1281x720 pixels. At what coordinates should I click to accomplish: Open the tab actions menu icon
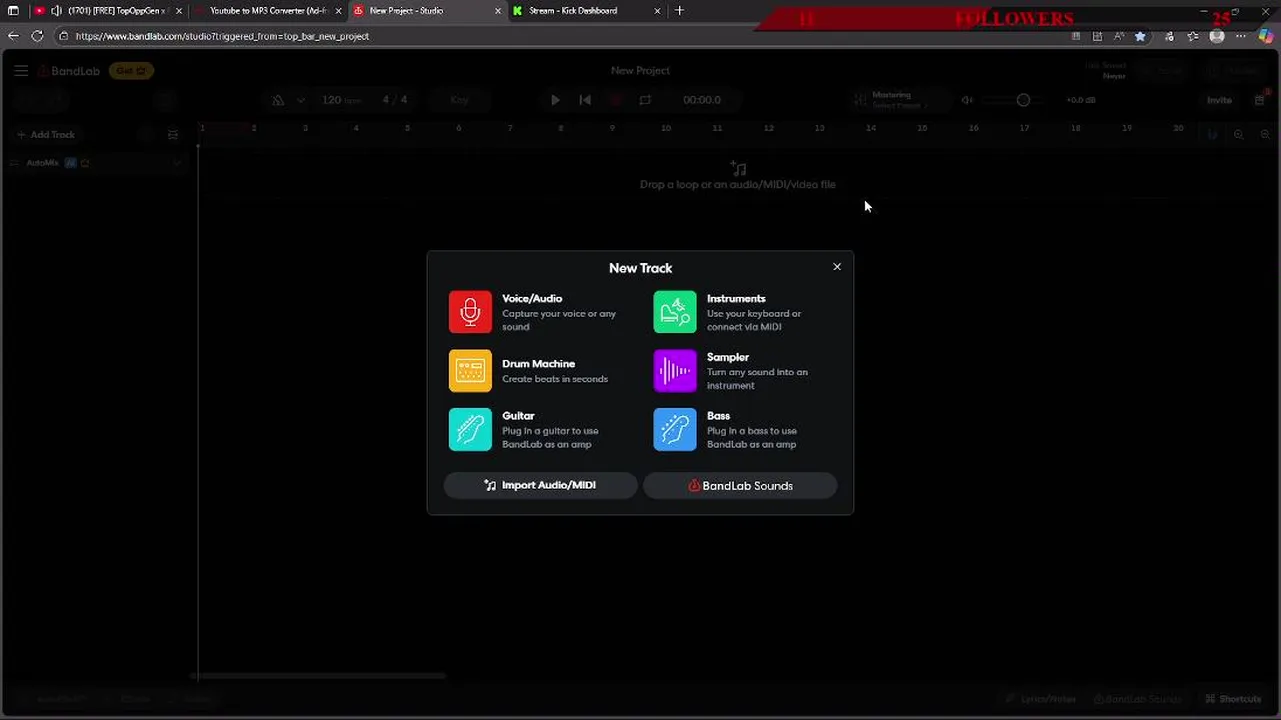(x=13, y=11)
